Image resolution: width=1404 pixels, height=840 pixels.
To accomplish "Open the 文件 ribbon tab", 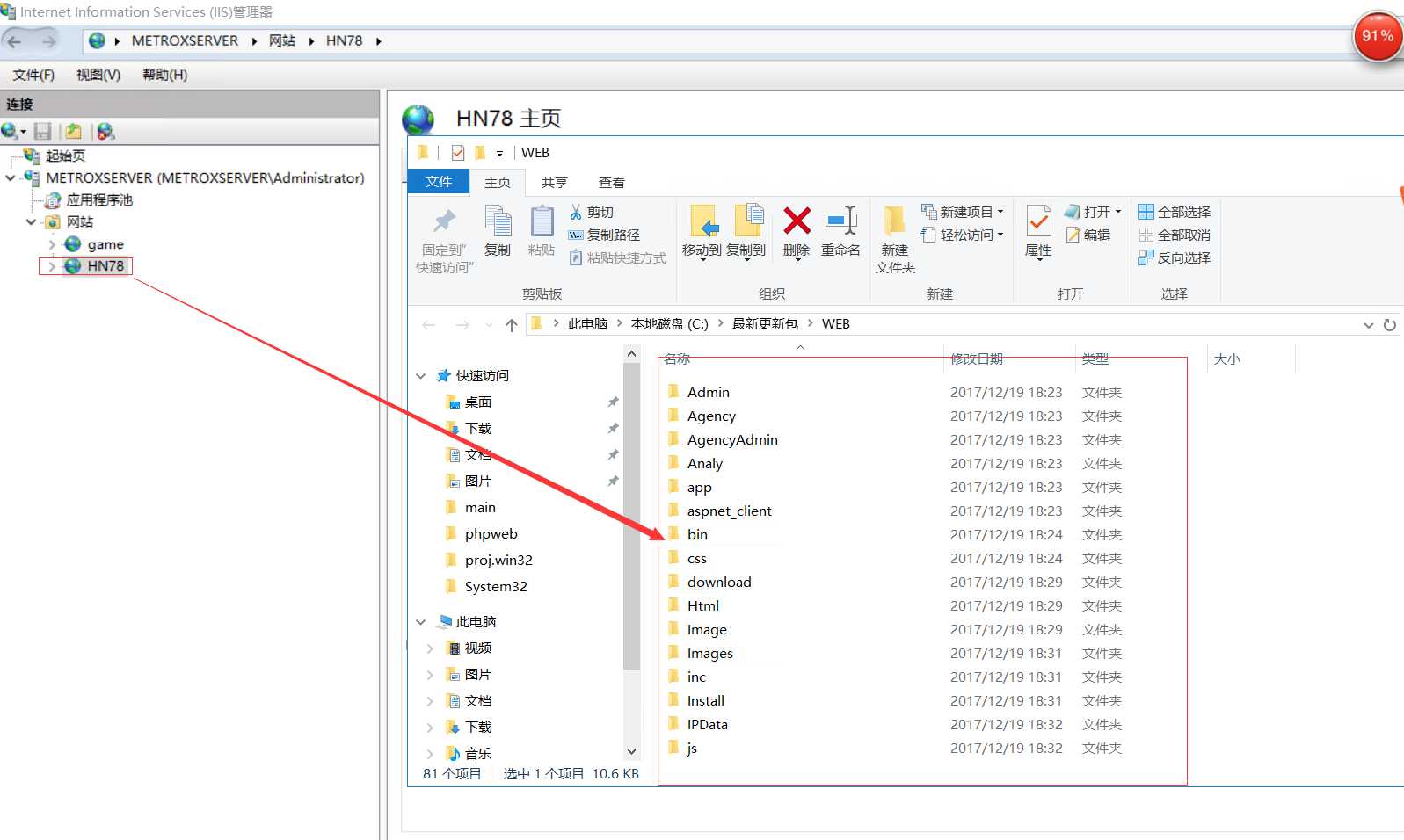I will click(439, 182).
